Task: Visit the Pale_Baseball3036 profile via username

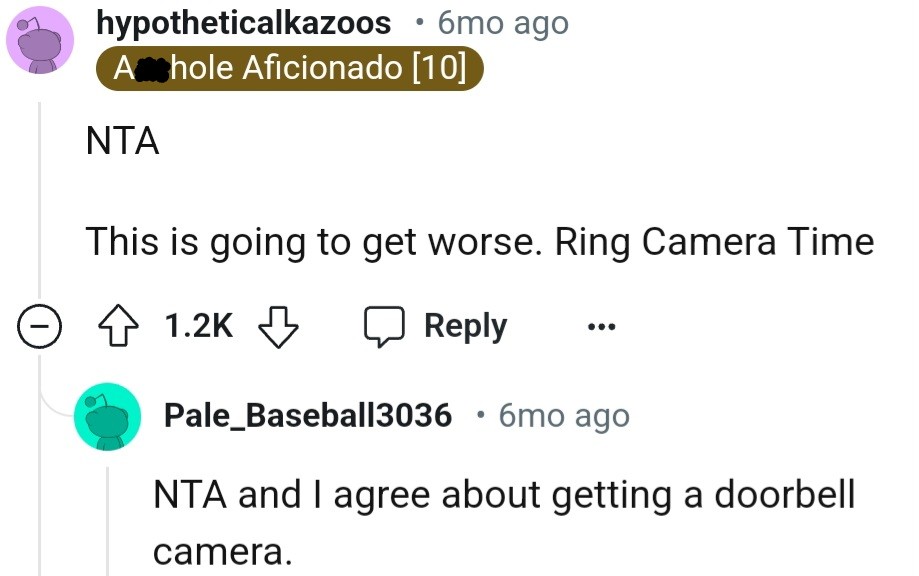Action: (x=307, y=415)
